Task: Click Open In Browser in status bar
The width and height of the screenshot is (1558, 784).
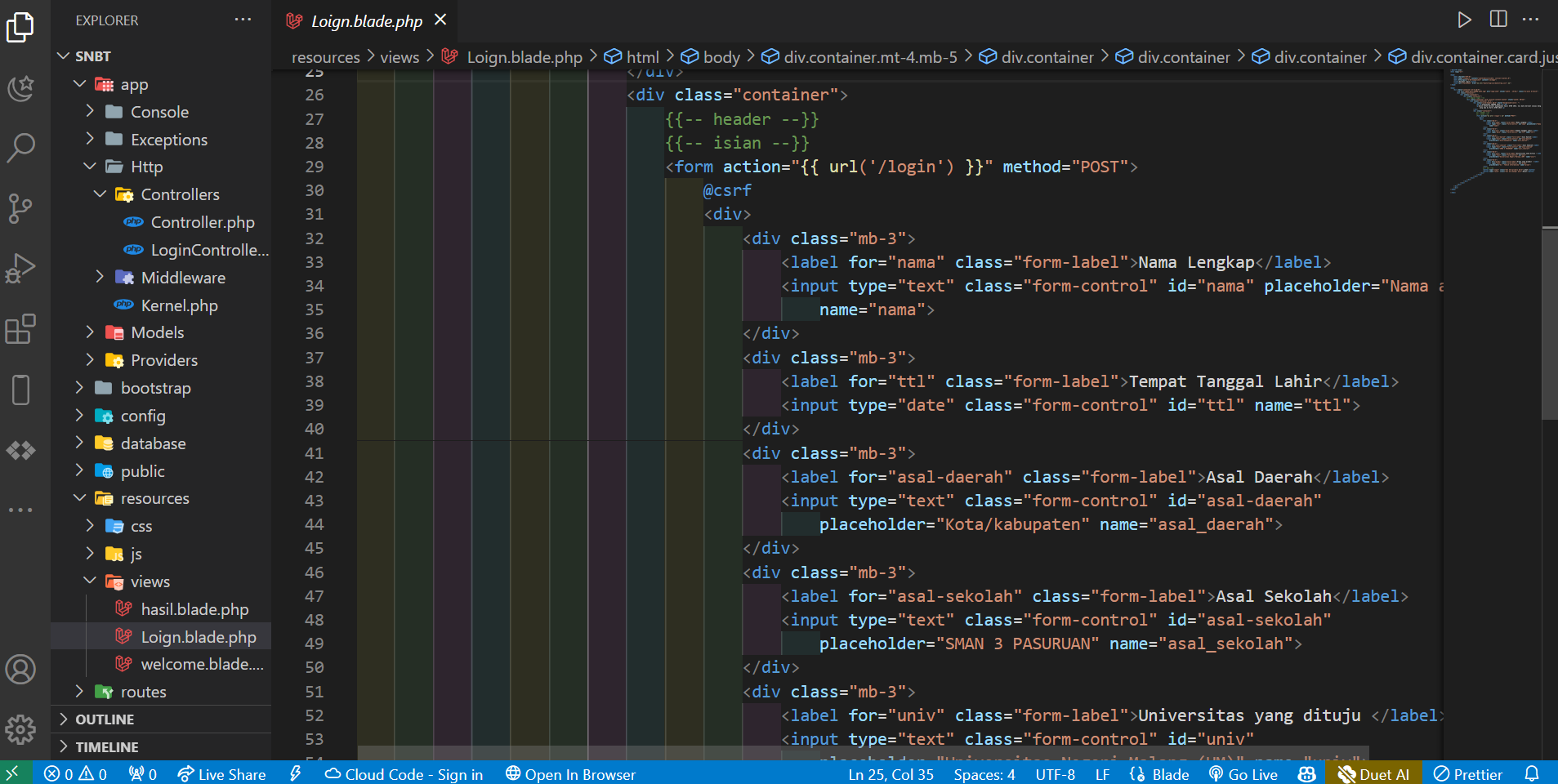Action: click(570, 774)
